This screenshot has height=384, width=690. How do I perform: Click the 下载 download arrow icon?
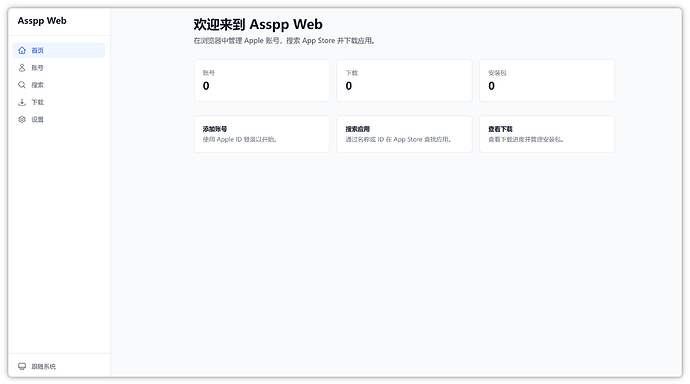tap(22, 102)
